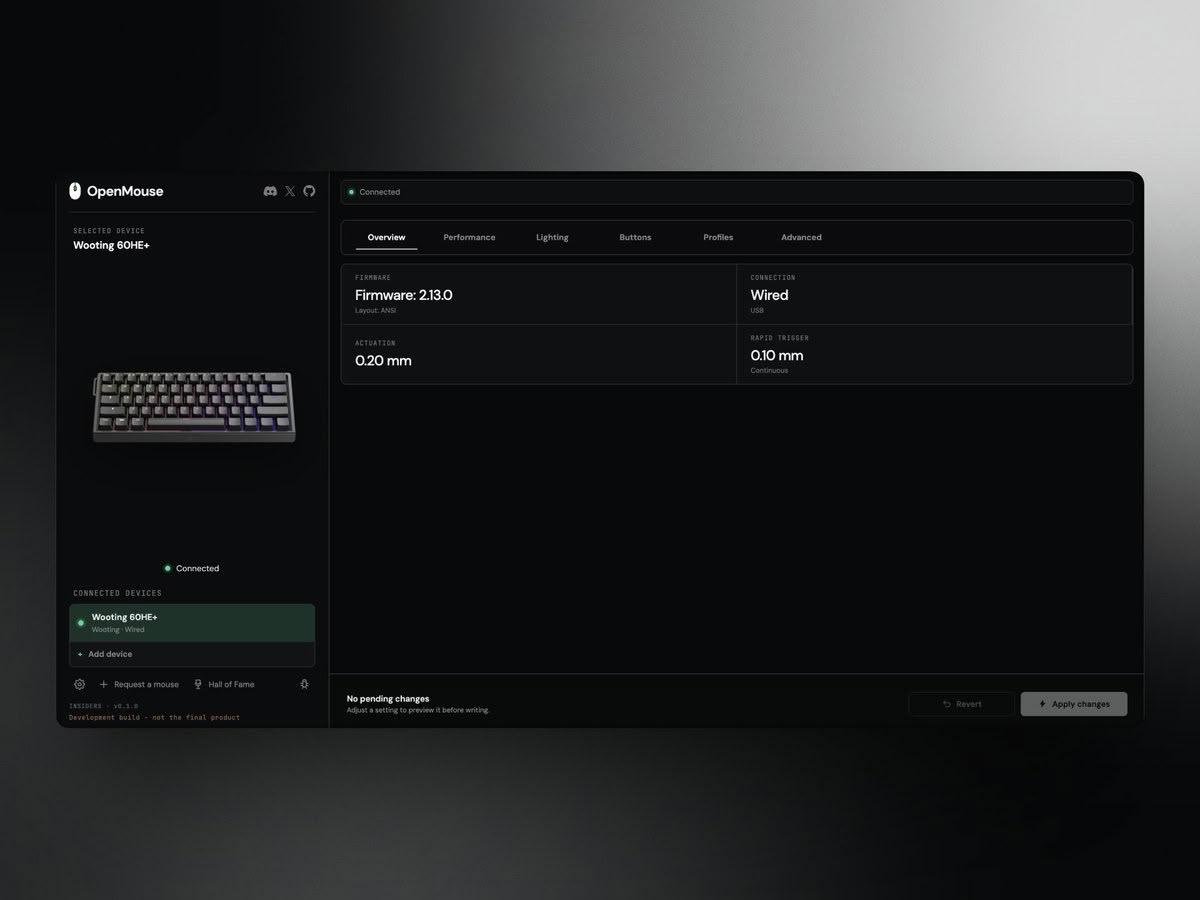Go to the Advanced tab

coord(801,237)
